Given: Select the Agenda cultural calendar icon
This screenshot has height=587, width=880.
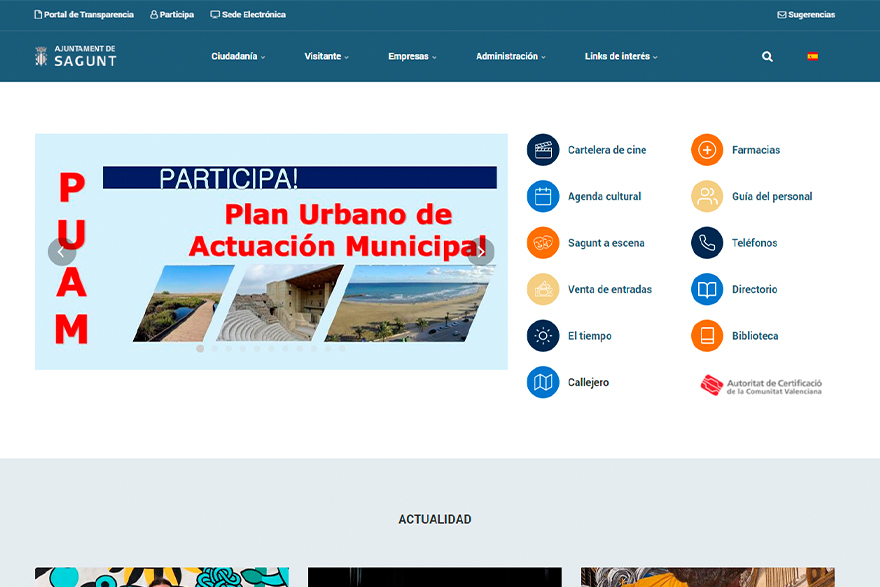Looking at the screenshot, I should click(543, 196).
